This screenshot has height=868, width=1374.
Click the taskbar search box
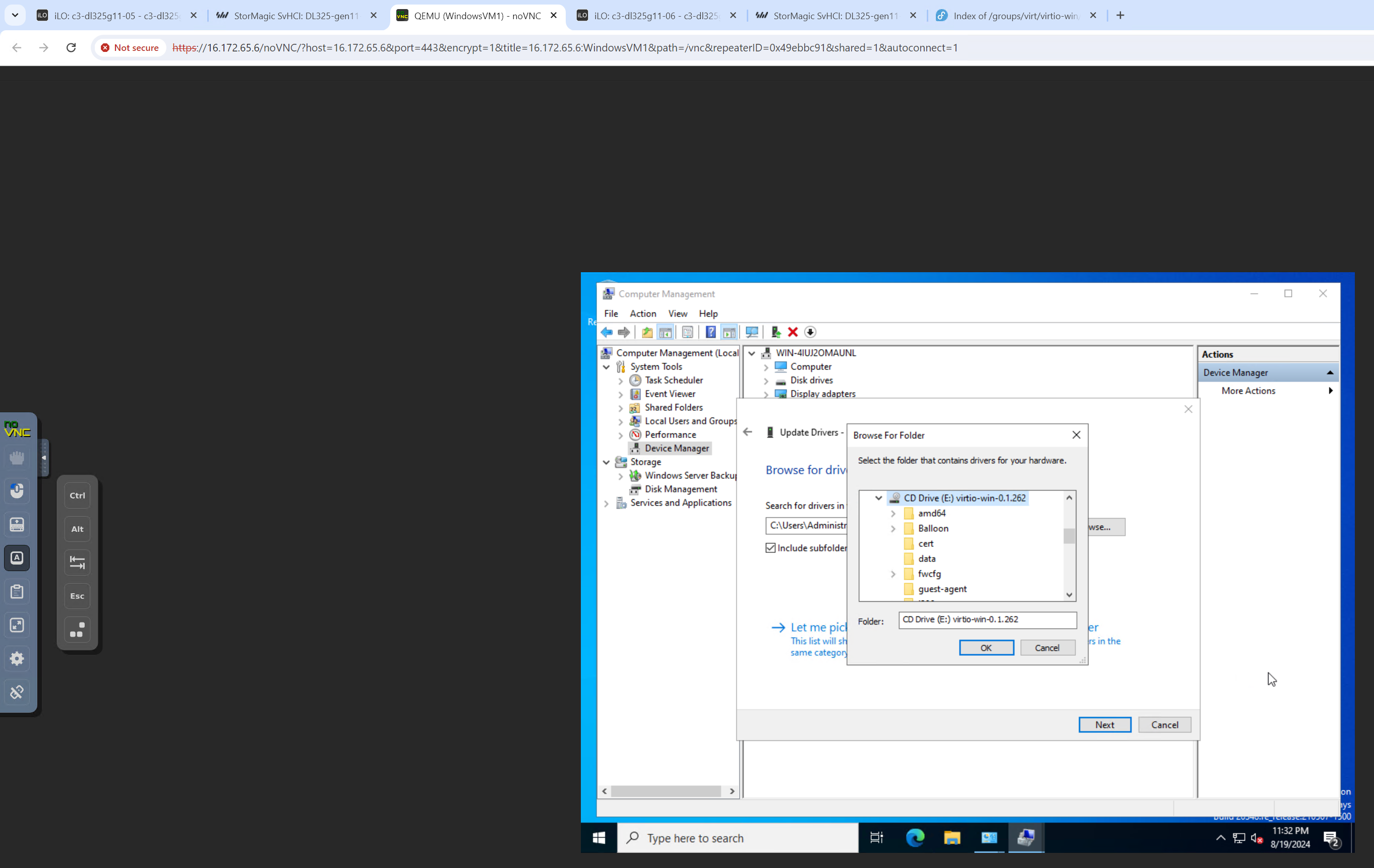738,838
